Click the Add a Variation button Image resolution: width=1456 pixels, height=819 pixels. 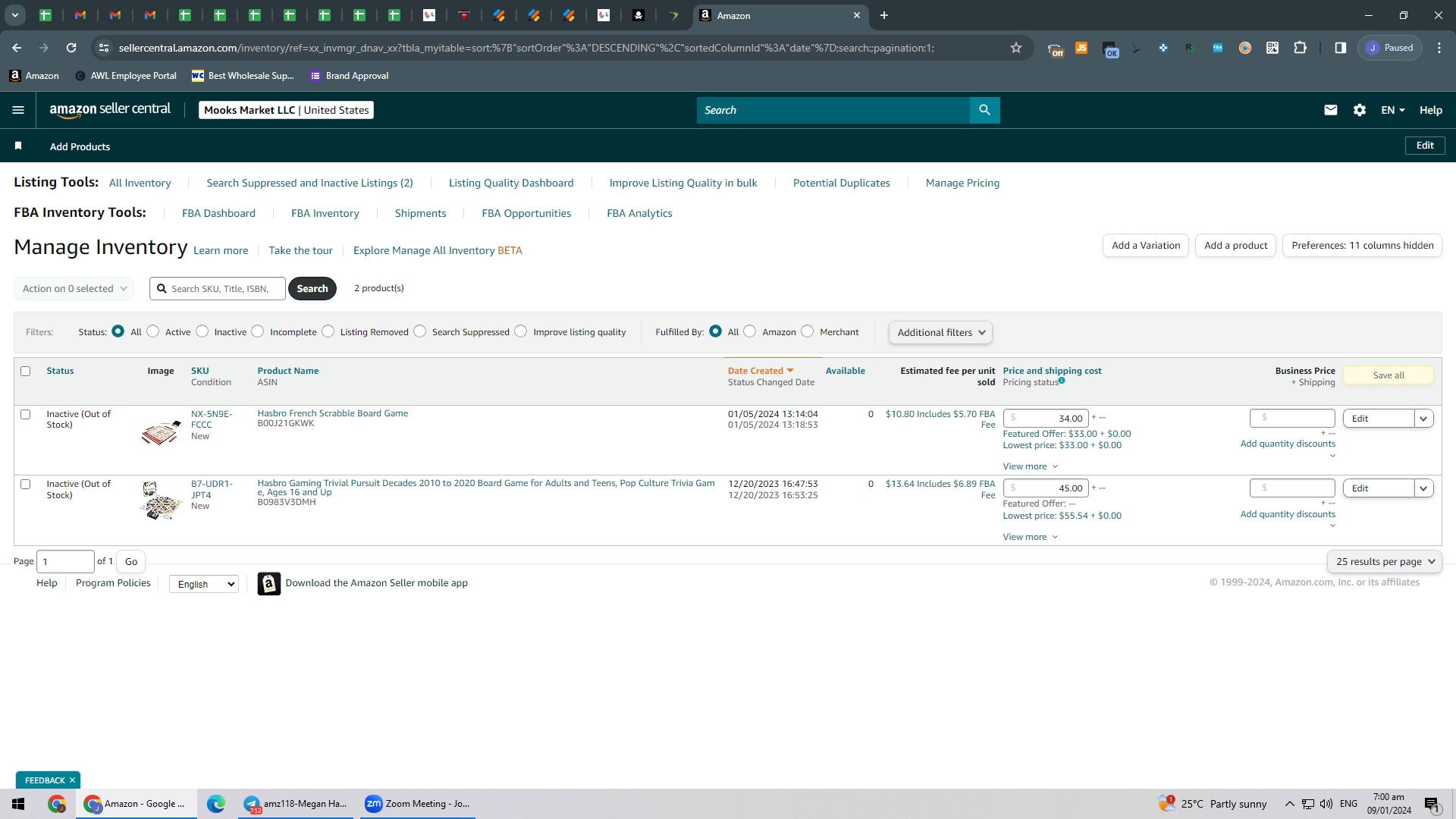click(1146, 246)
